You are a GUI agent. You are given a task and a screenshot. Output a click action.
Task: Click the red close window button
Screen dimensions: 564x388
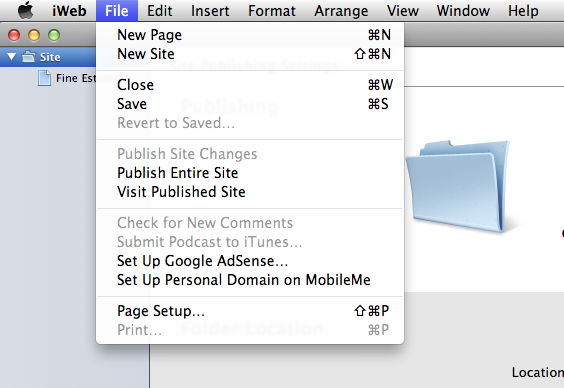pyautogui.click(x=14, y=35)
